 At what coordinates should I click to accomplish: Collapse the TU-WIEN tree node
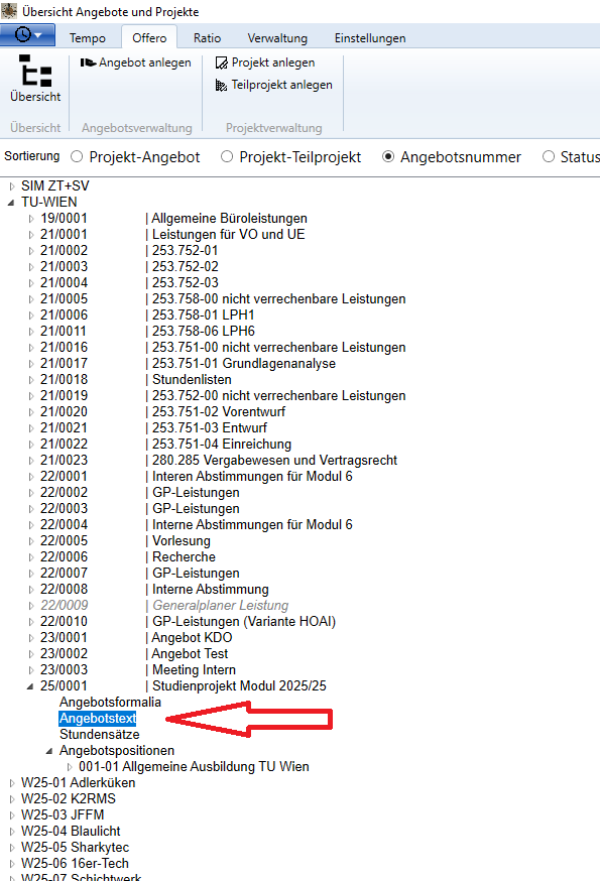click(x=11, y=202)
